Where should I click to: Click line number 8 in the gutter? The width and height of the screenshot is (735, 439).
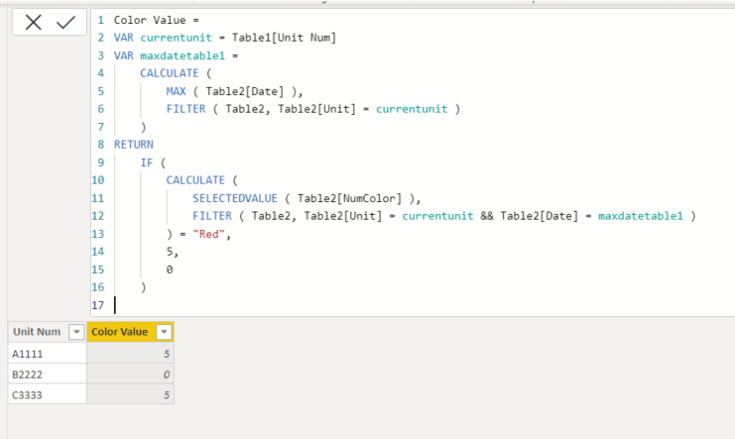click(101, 145)
